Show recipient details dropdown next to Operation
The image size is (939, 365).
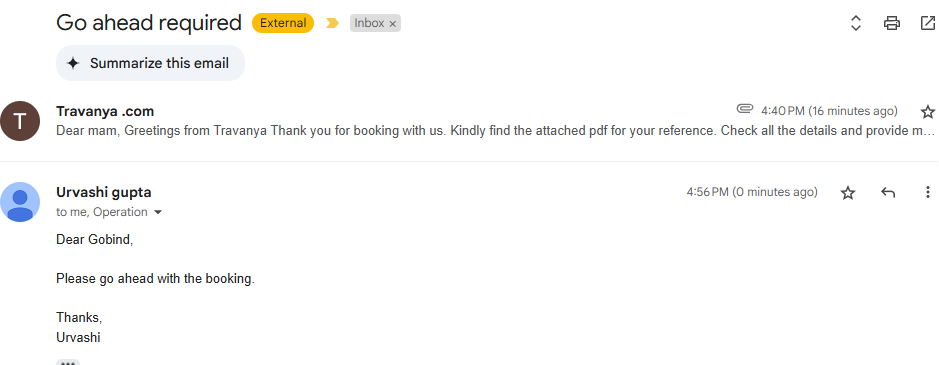tap(158, 212)
